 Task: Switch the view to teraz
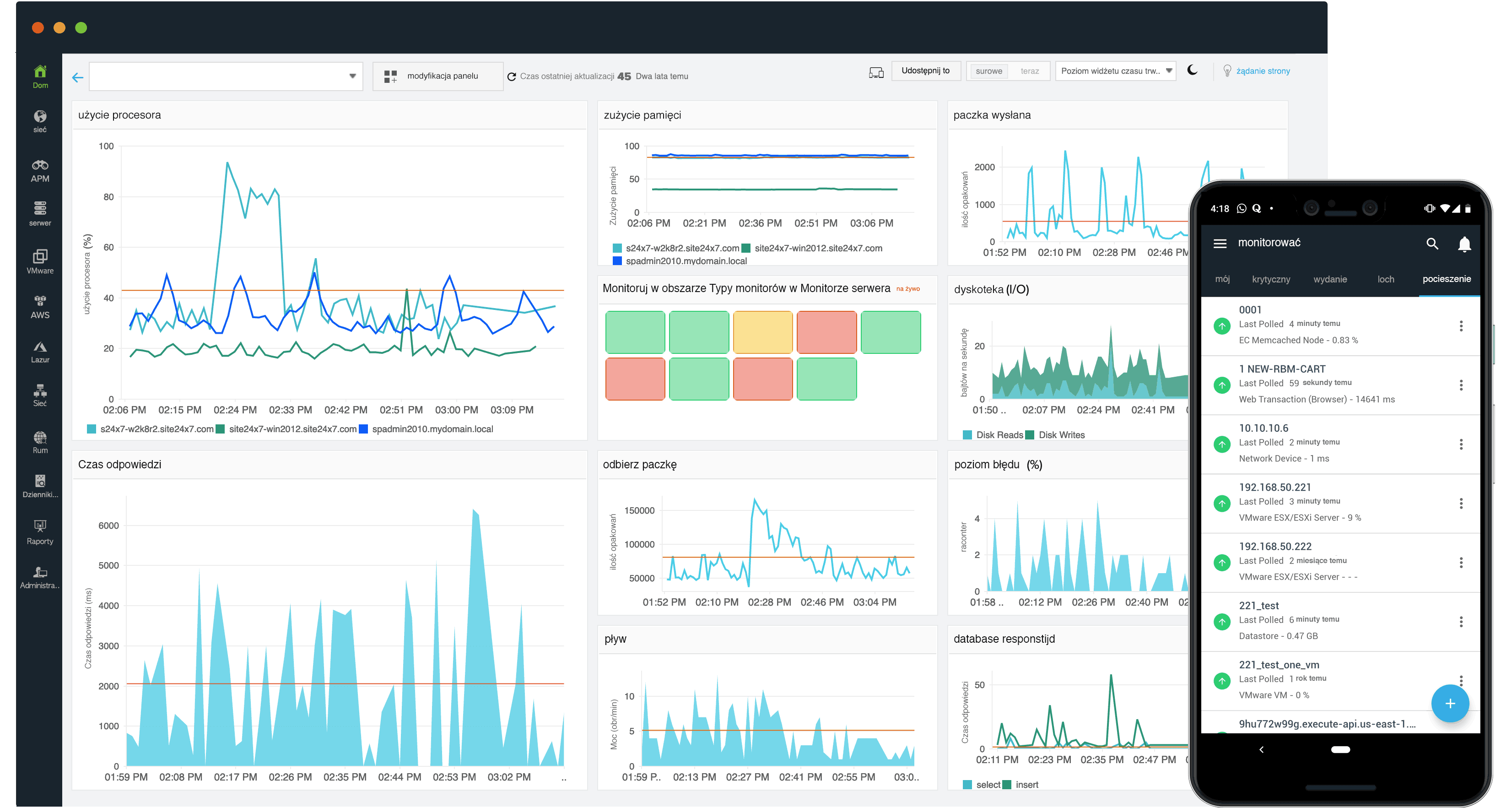[1031, 70]
